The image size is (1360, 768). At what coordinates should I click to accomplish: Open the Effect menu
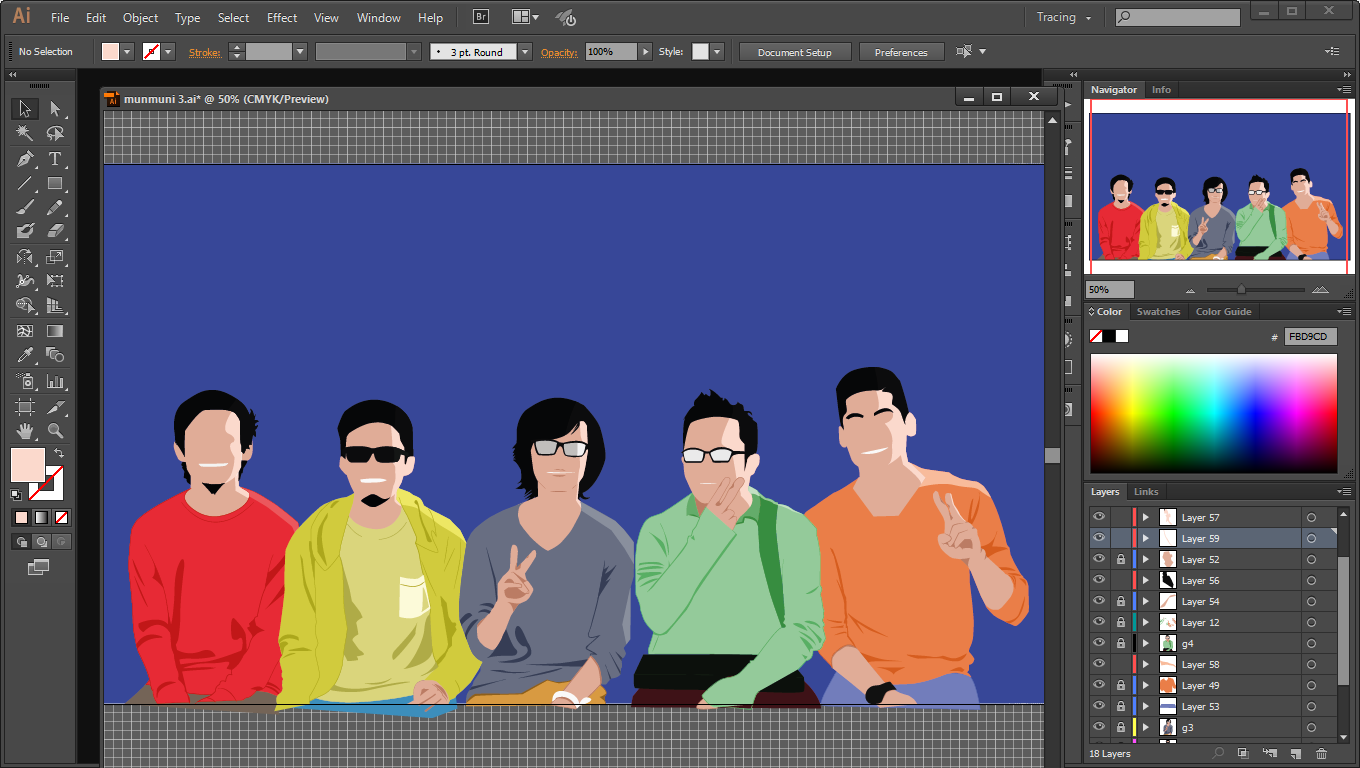[281, 18]
